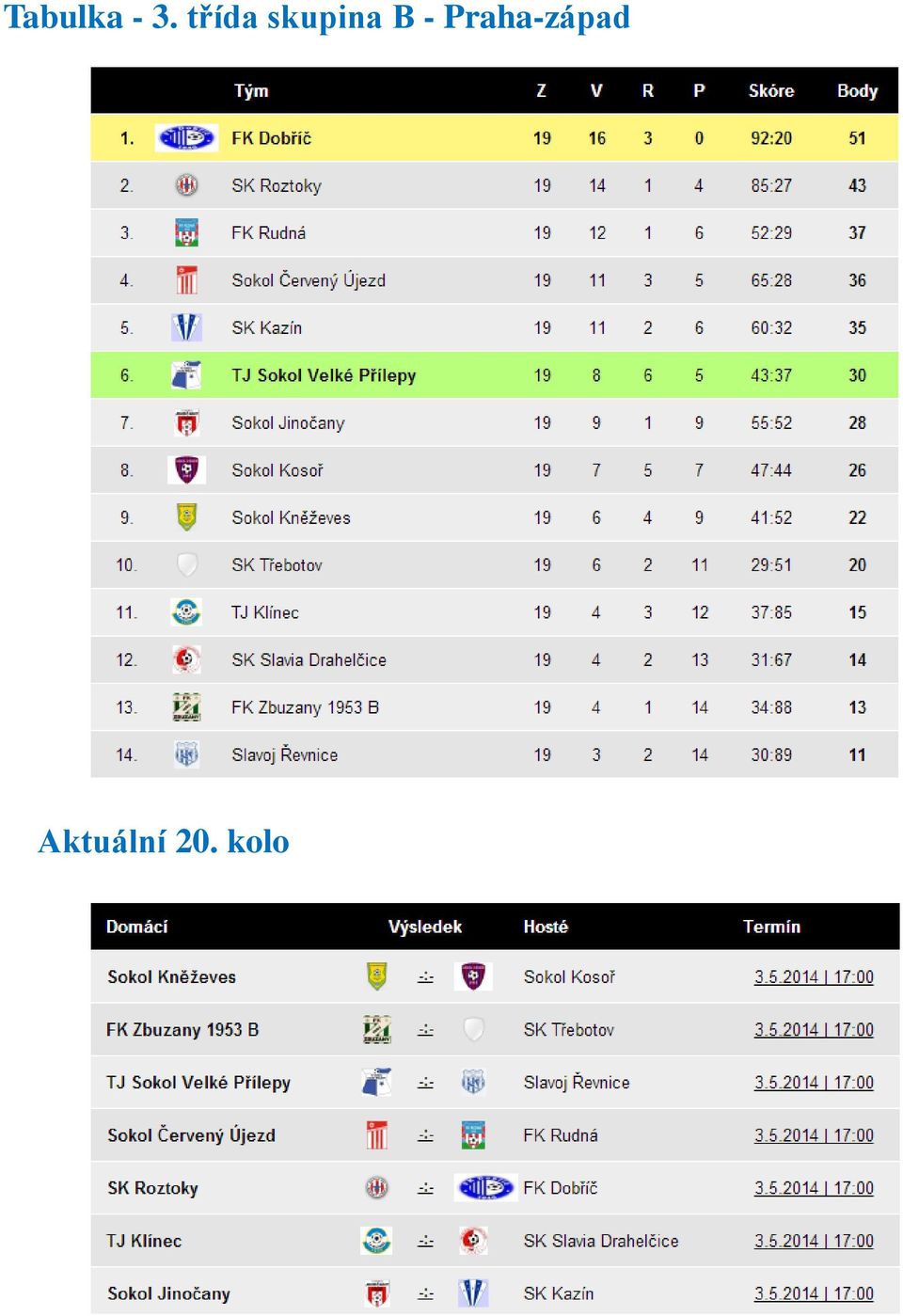This screenshot has width=903, height=1316.
Task: Select the TJ Sokol Velké Přílepy standings row
Action: [x=495, y=375]
